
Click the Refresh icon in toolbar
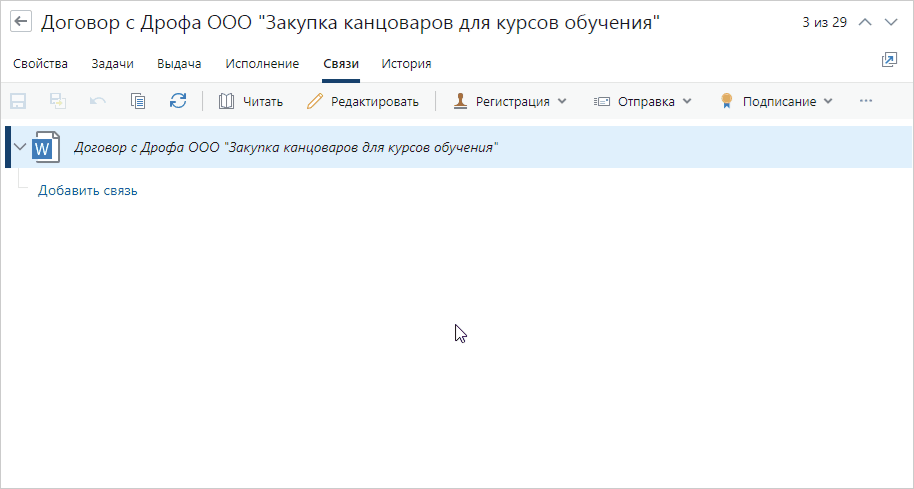click(x=178, y=101)
